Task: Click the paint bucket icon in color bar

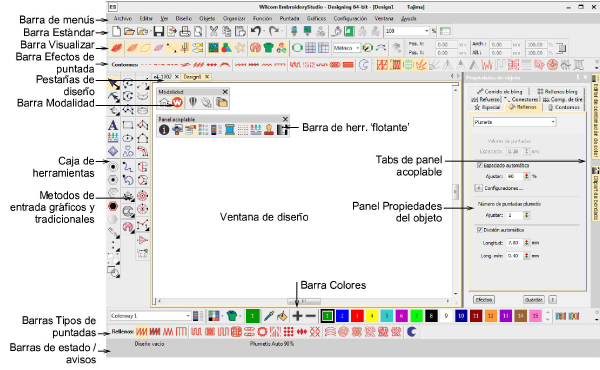Action: [282, 316]
